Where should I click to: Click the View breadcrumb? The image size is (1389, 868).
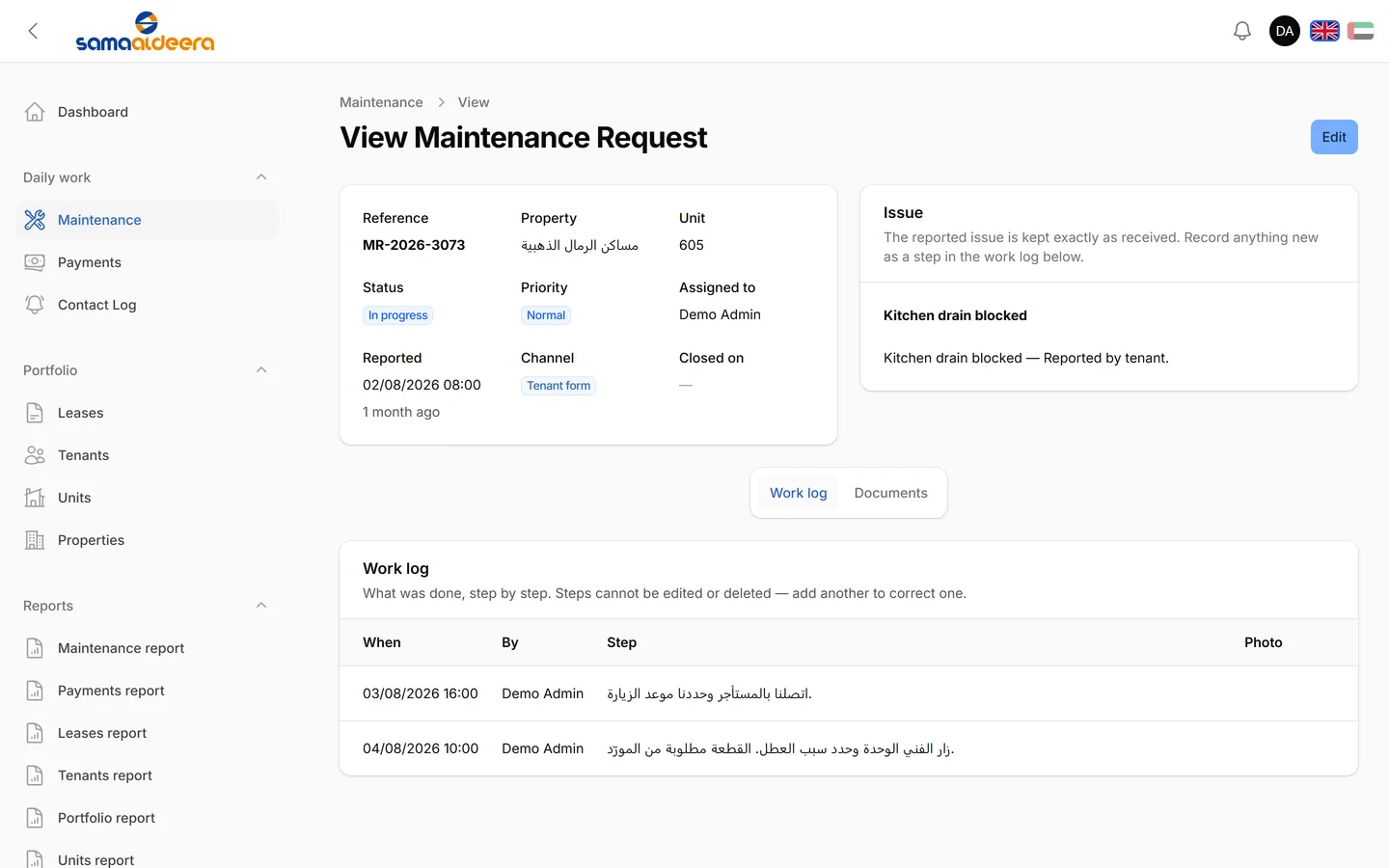tap(474, 102)
